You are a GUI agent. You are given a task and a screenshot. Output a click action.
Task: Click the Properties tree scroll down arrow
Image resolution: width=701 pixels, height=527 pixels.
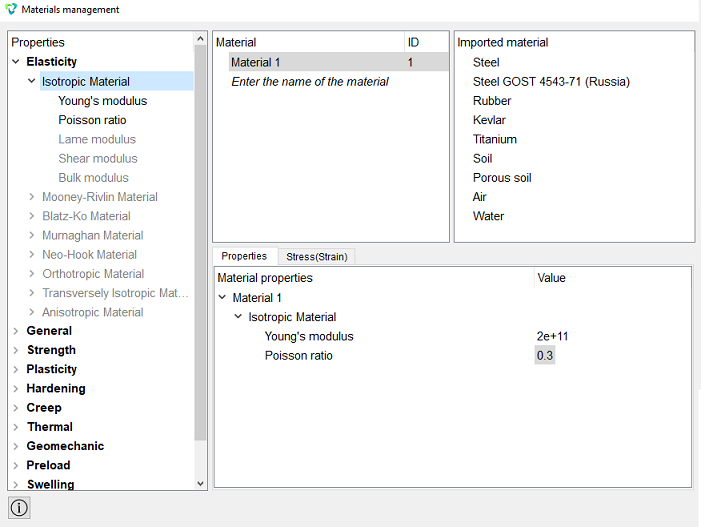(200, 484)
